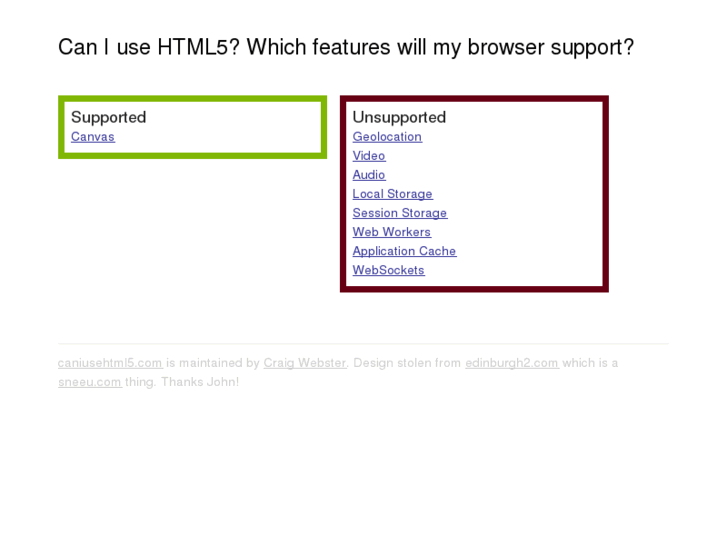
Task: Open the Canvas link
Action: pyautogui.click(x=93, y=137)
